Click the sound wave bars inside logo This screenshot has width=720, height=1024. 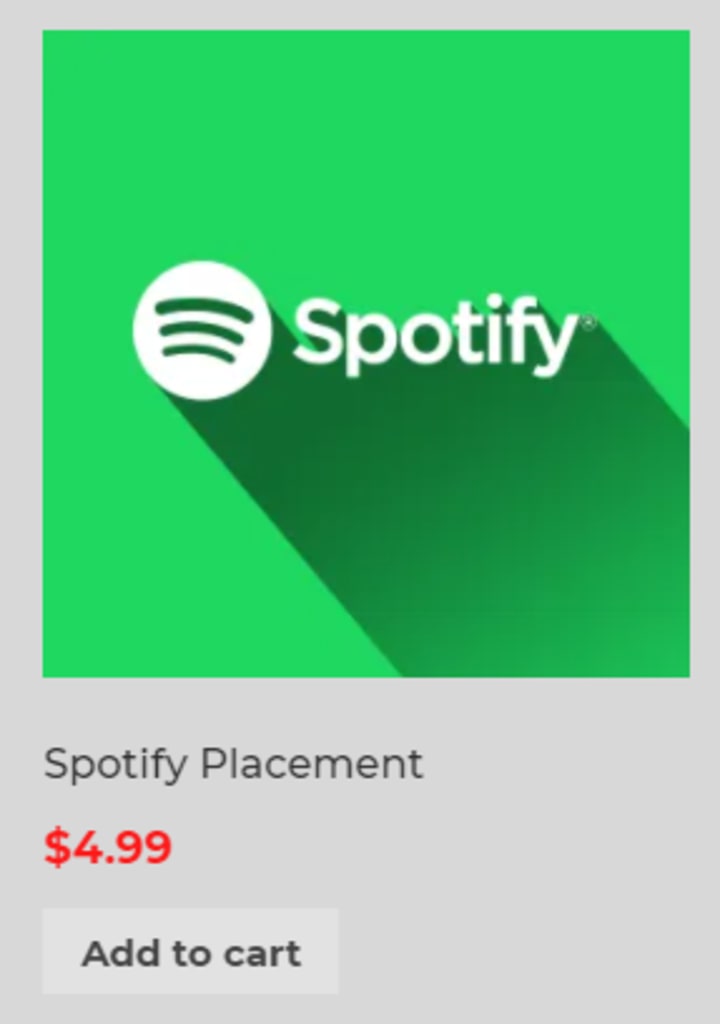[201, 330]
